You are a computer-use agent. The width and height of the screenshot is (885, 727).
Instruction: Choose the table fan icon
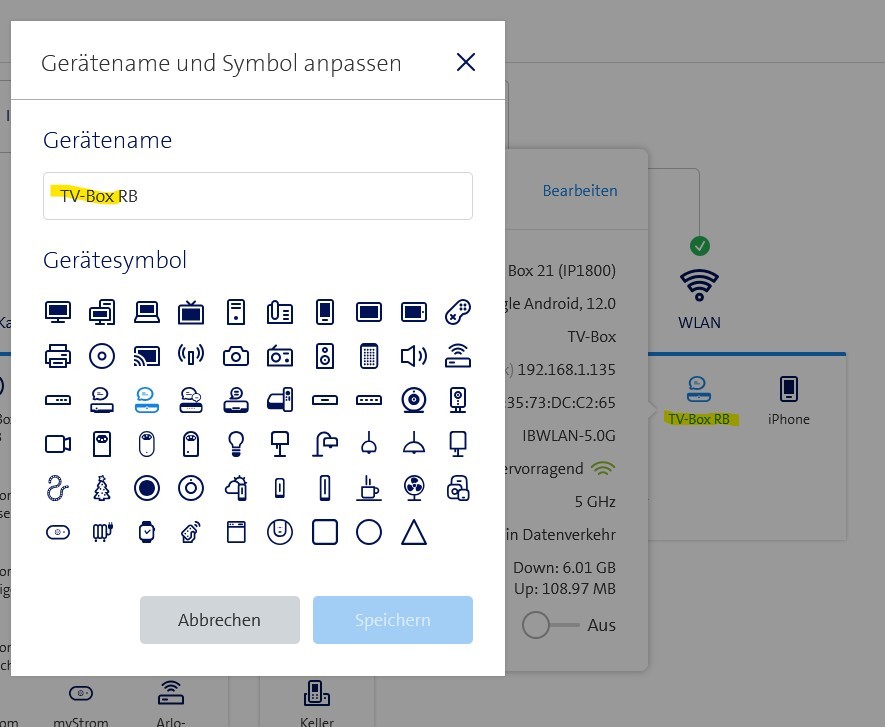pyautogui.click(x=413, y=489)
